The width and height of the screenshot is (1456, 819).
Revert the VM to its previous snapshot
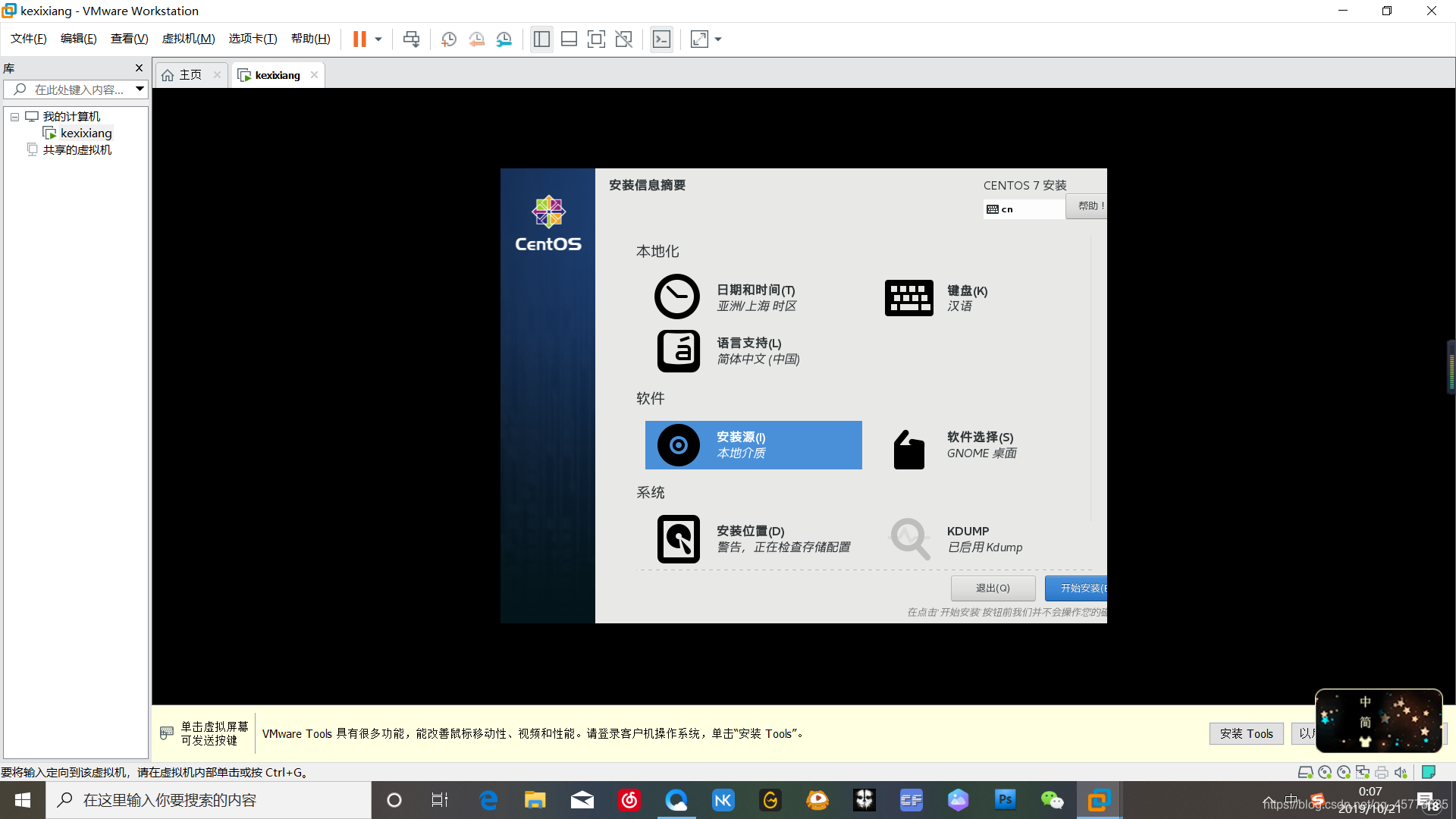click(476, 39)
